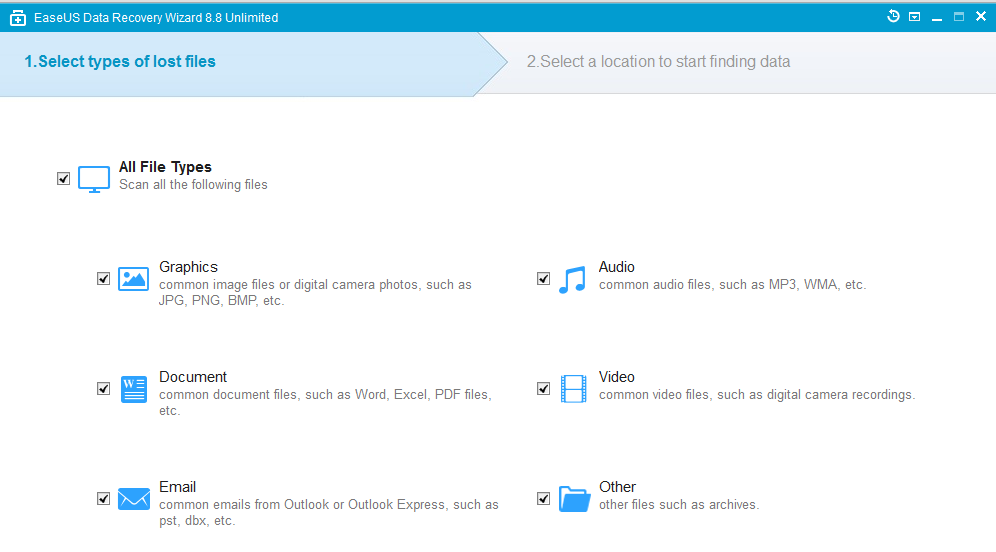This screenshot has height=552, width=996.
Task: Click the Audio label text
Action: 617,267
